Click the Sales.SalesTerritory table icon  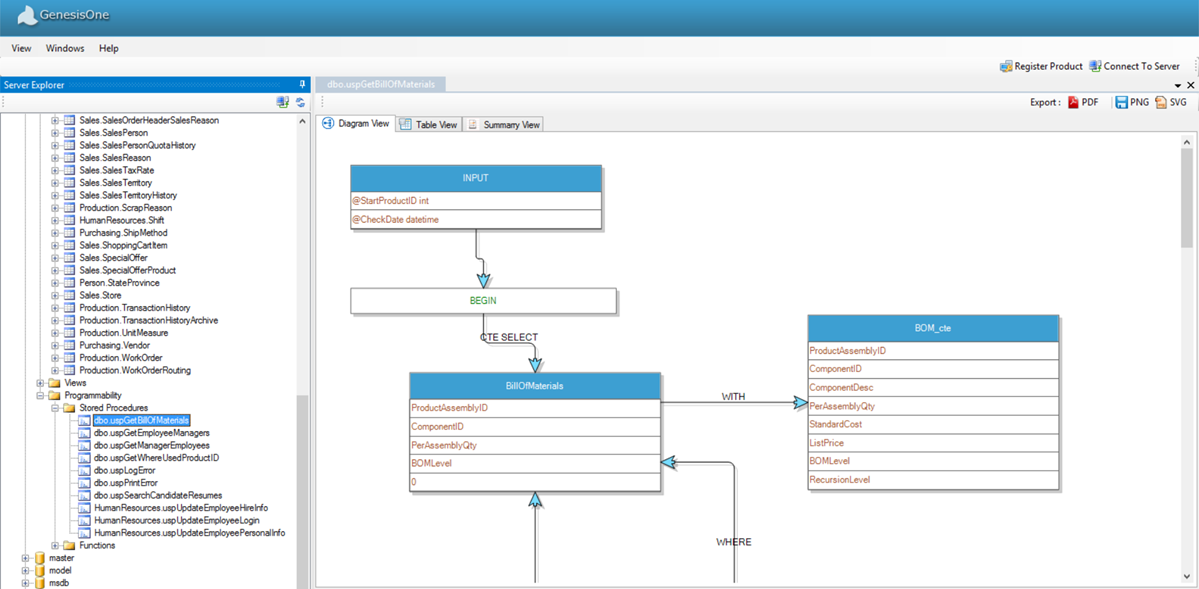[69, 183]
